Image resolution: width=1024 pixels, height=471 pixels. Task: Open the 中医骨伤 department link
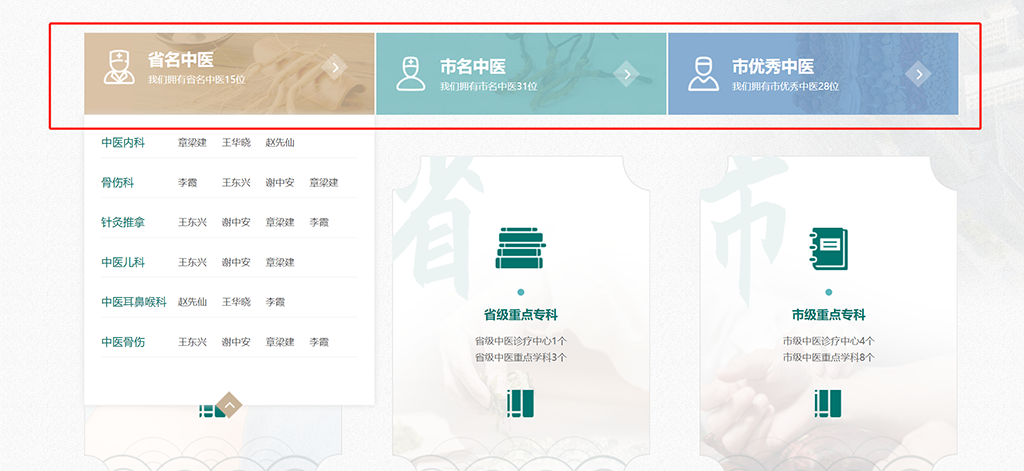coord(123,342)
